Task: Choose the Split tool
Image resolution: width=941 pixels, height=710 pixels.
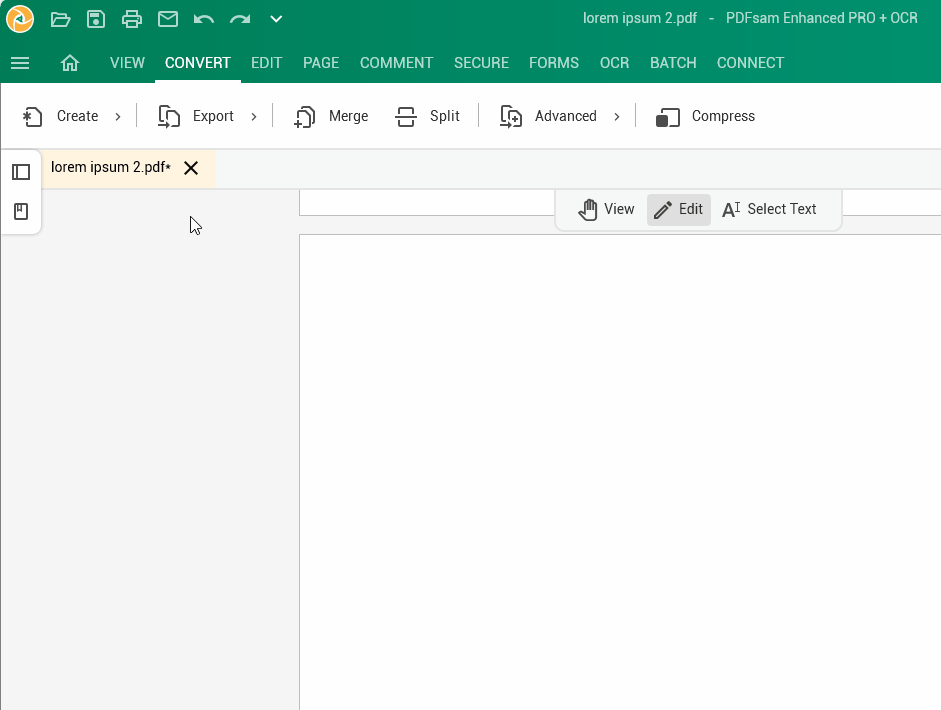Action: 428,116
